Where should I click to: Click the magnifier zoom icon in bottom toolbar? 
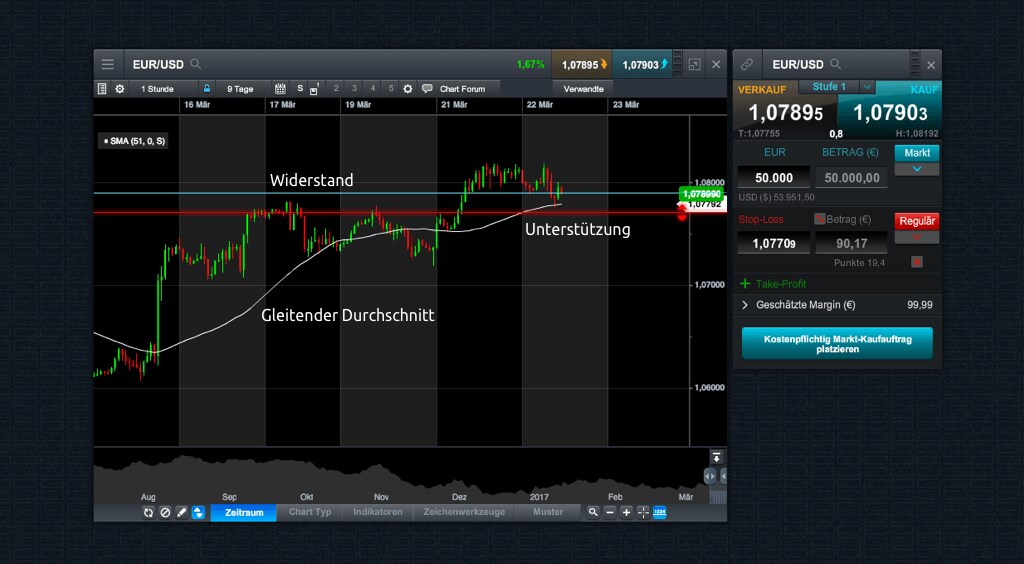(593, 512)
